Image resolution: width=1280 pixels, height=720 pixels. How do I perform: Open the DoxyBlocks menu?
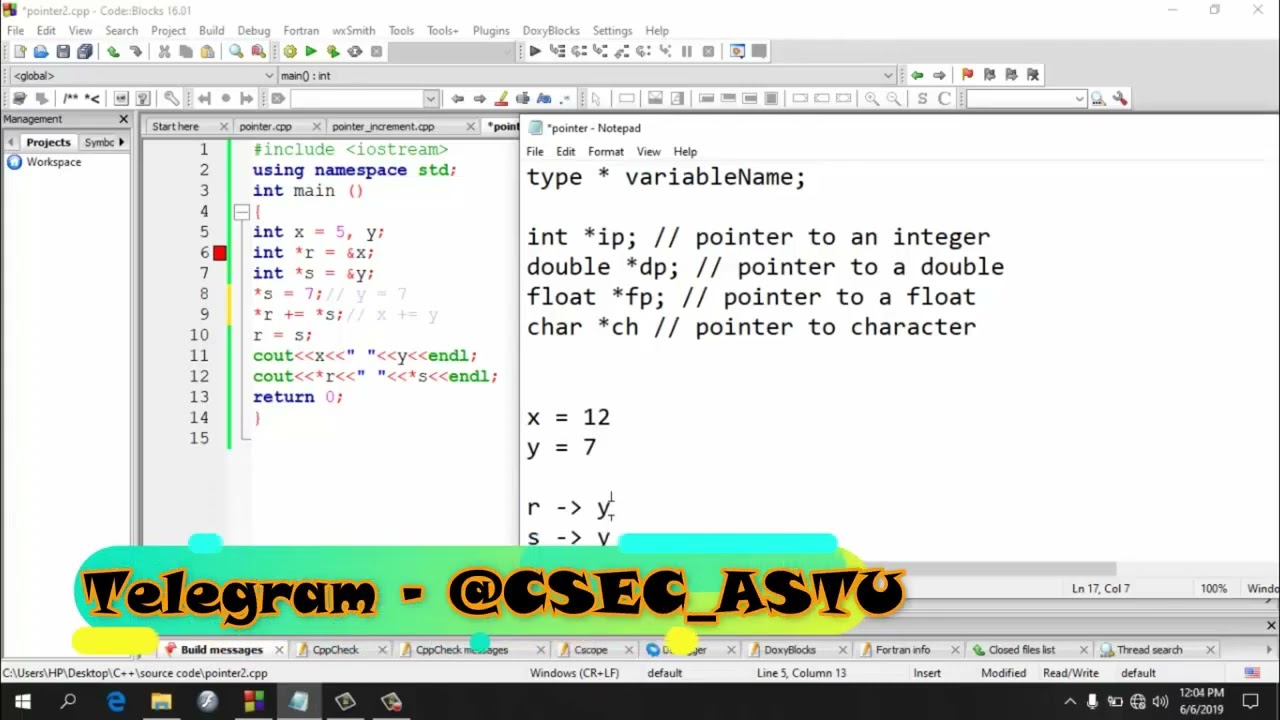tap(551, 31)
